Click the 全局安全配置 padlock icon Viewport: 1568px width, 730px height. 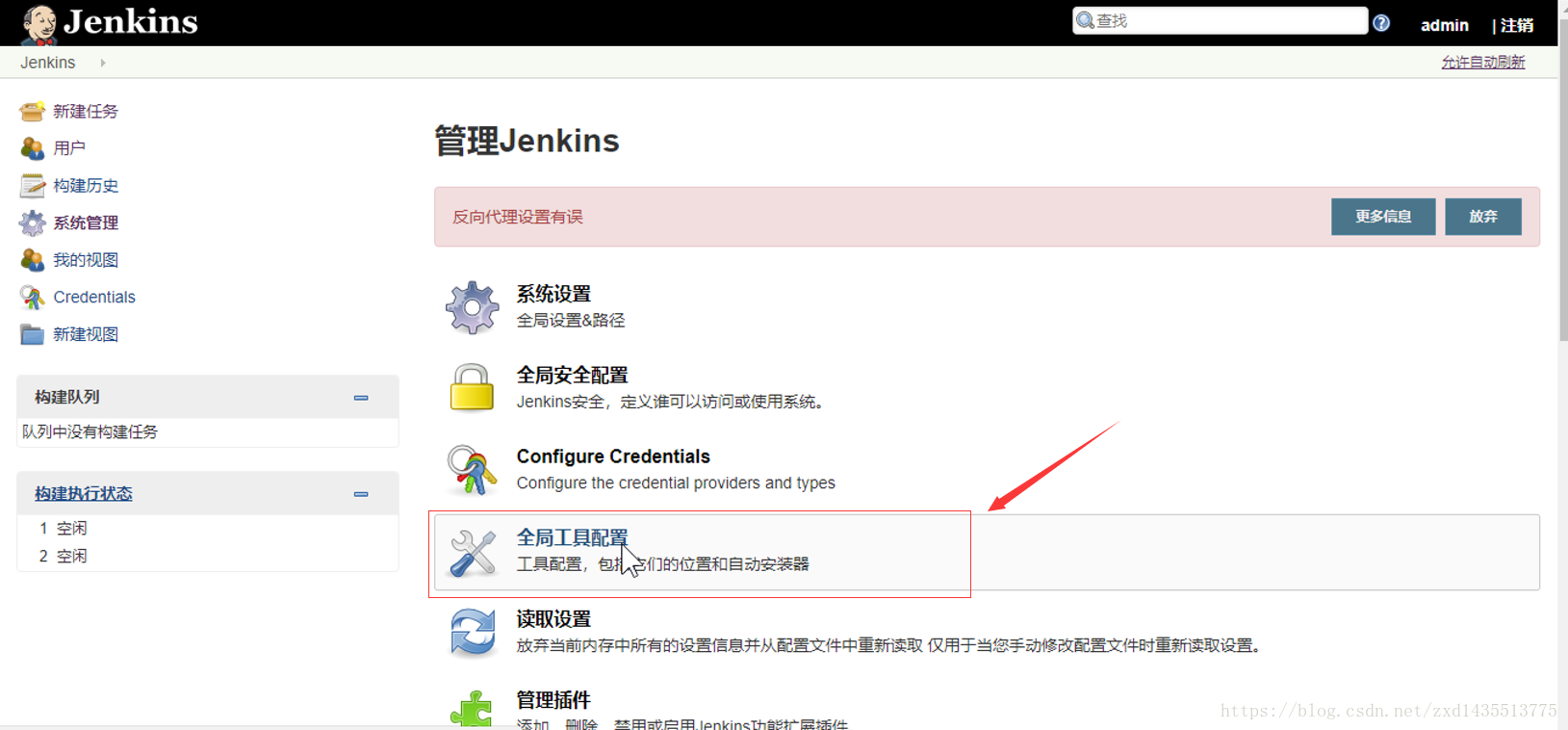tap(472, 387)
